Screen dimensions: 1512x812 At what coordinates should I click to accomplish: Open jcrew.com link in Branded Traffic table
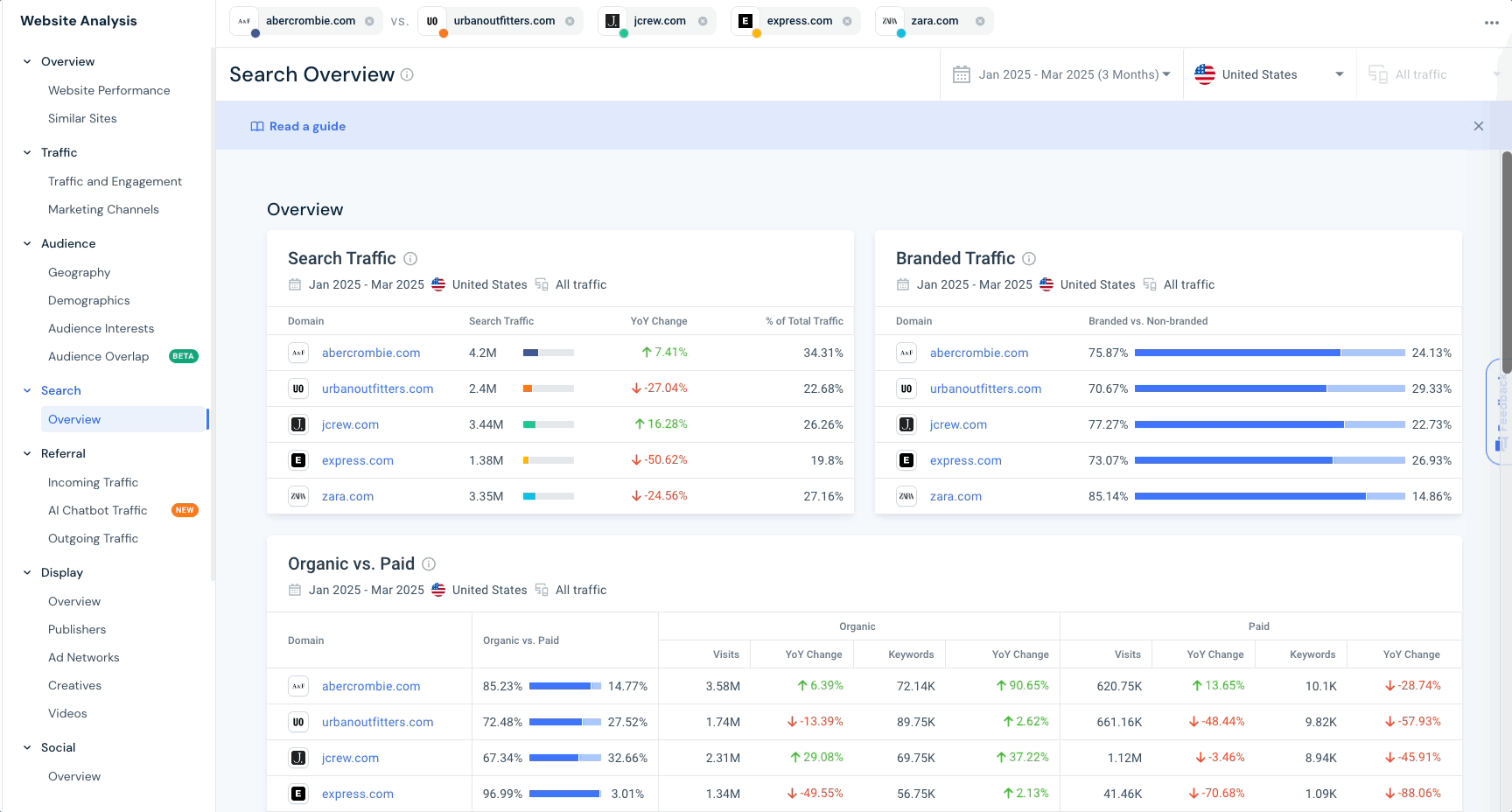(958, 424)
